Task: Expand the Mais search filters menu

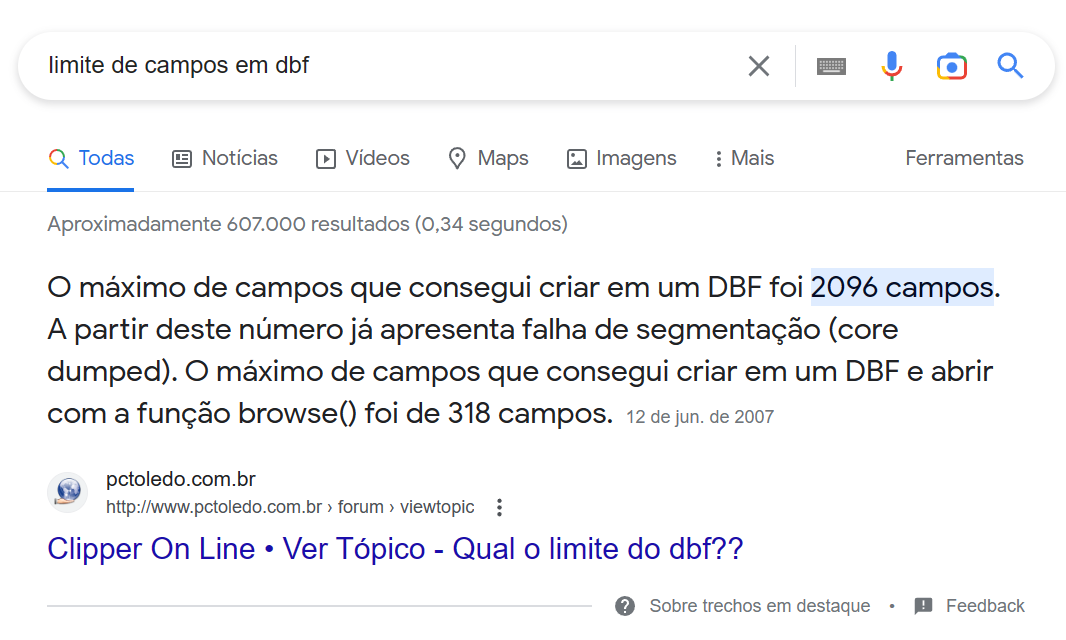Action: point(744,158)
